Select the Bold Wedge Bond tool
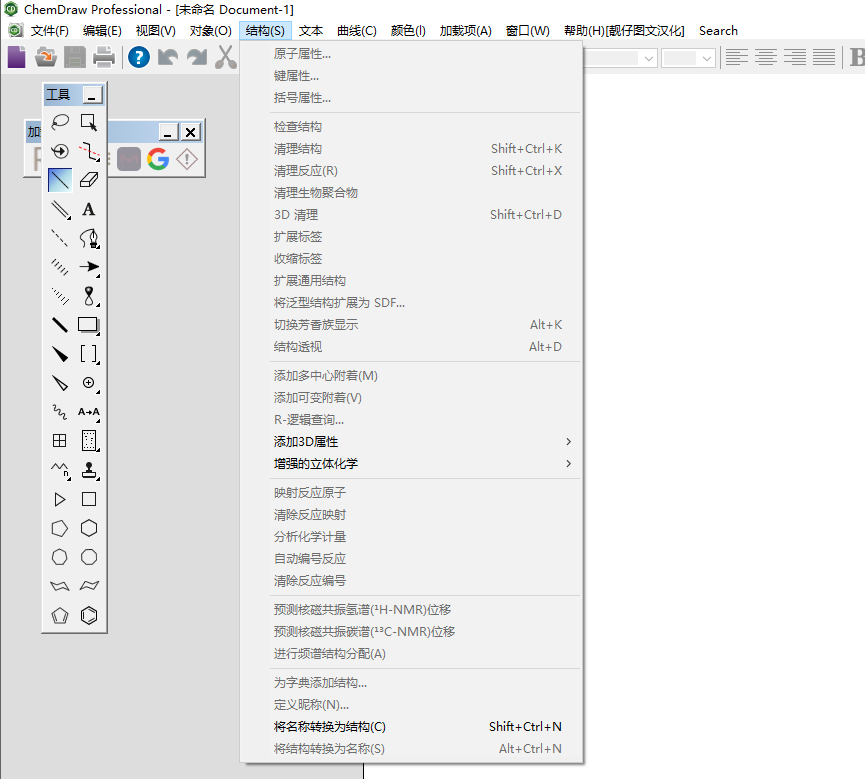The image size is (865, 779). pos(60,354)
